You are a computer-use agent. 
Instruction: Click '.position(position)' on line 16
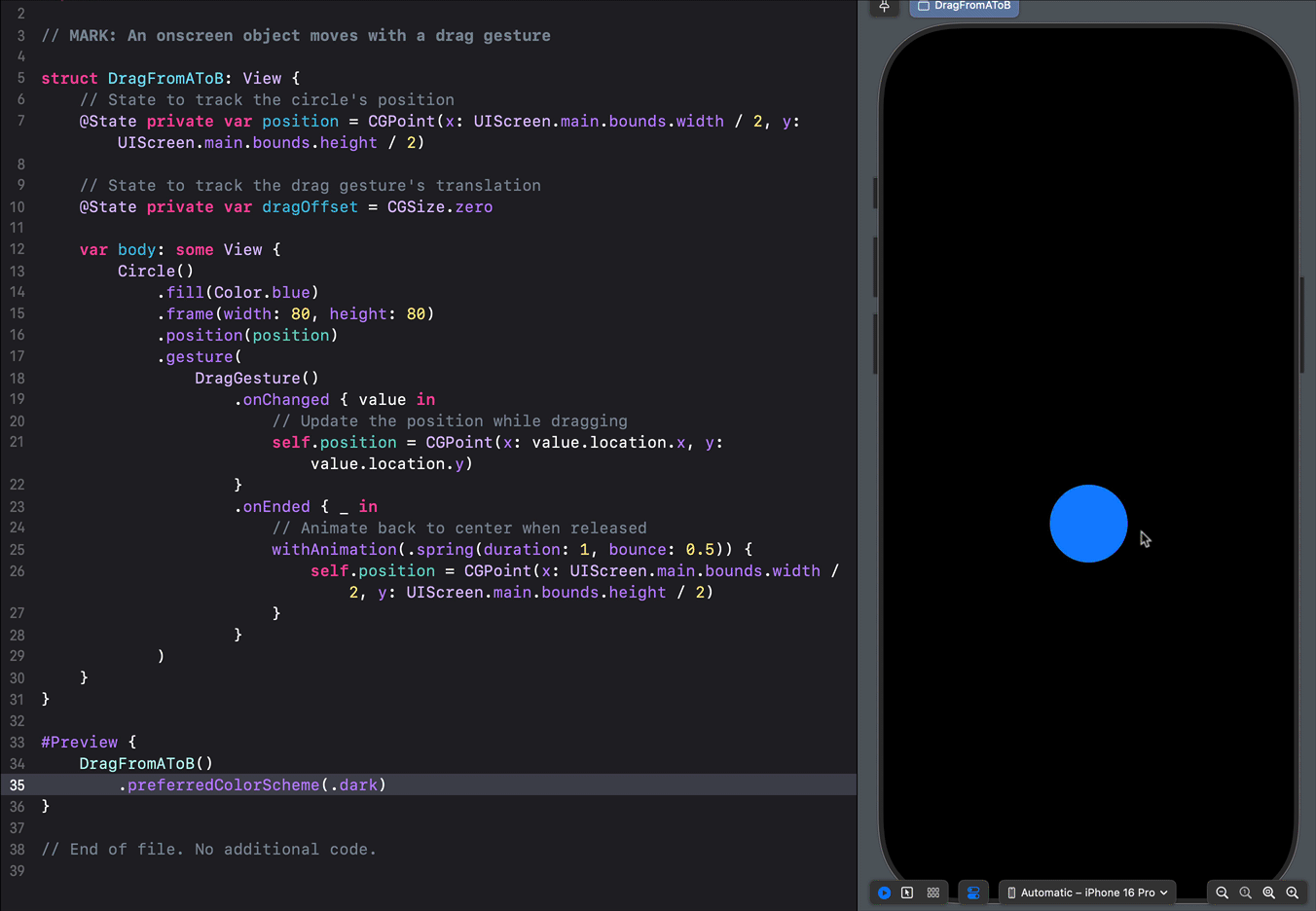(x=247, y=336)
